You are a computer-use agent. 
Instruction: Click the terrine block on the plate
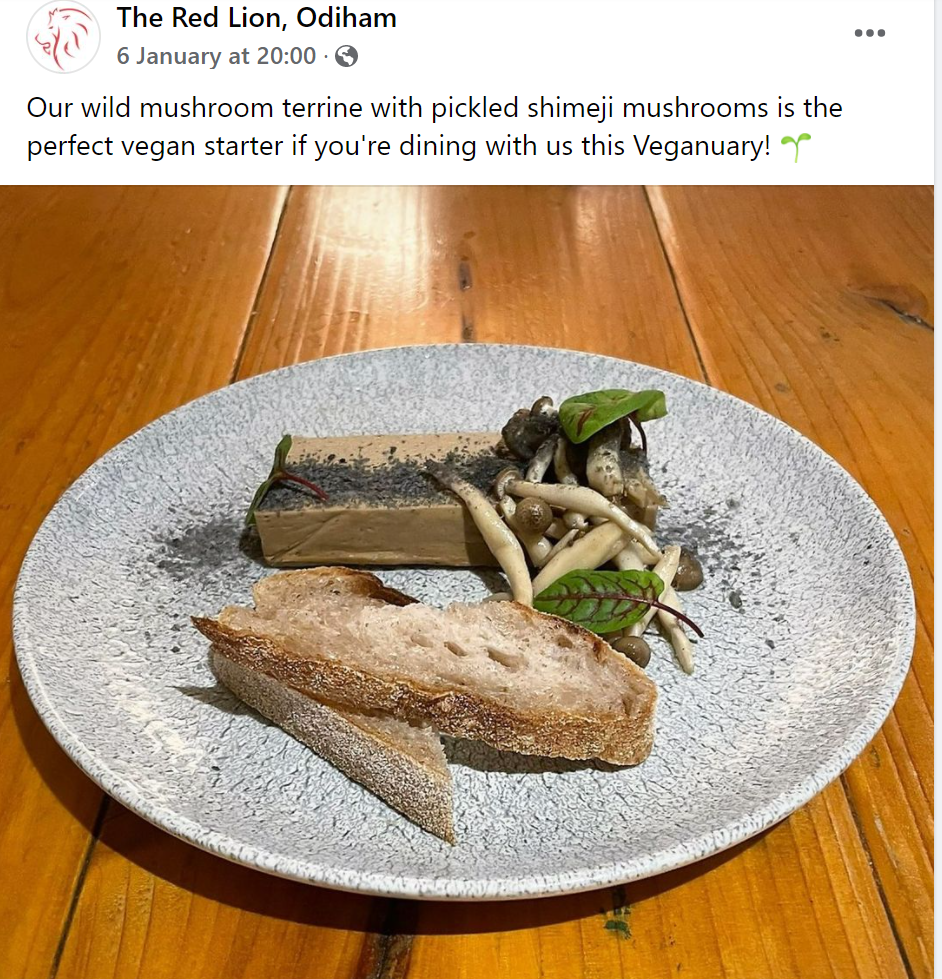pos(375,499)
